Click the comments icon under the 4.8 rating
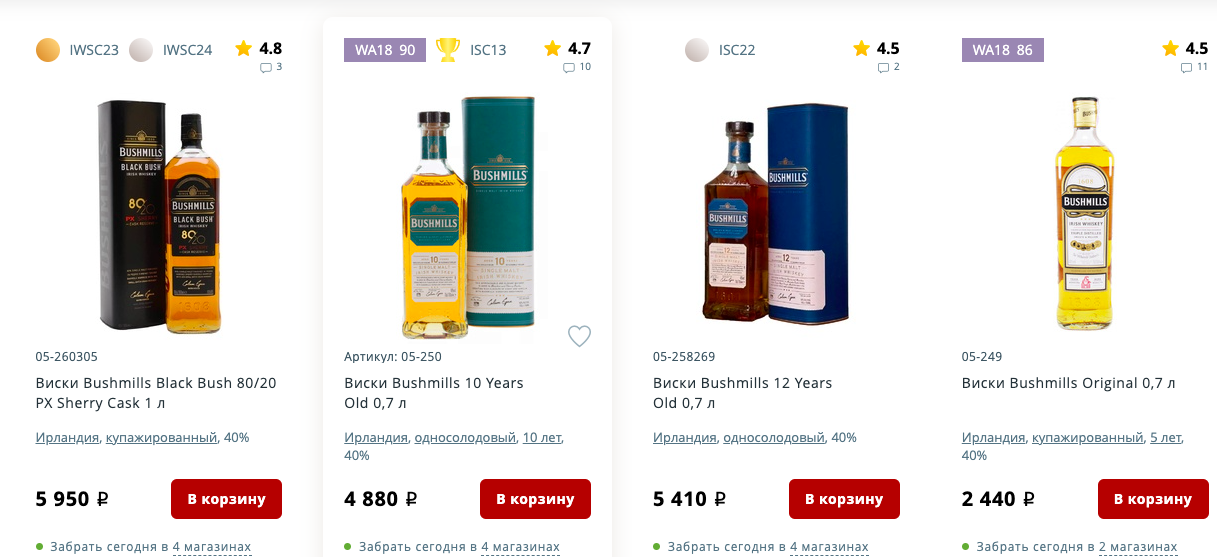Screen dimensions: 1217x557 pyautogui.click(x=266, y=68)
